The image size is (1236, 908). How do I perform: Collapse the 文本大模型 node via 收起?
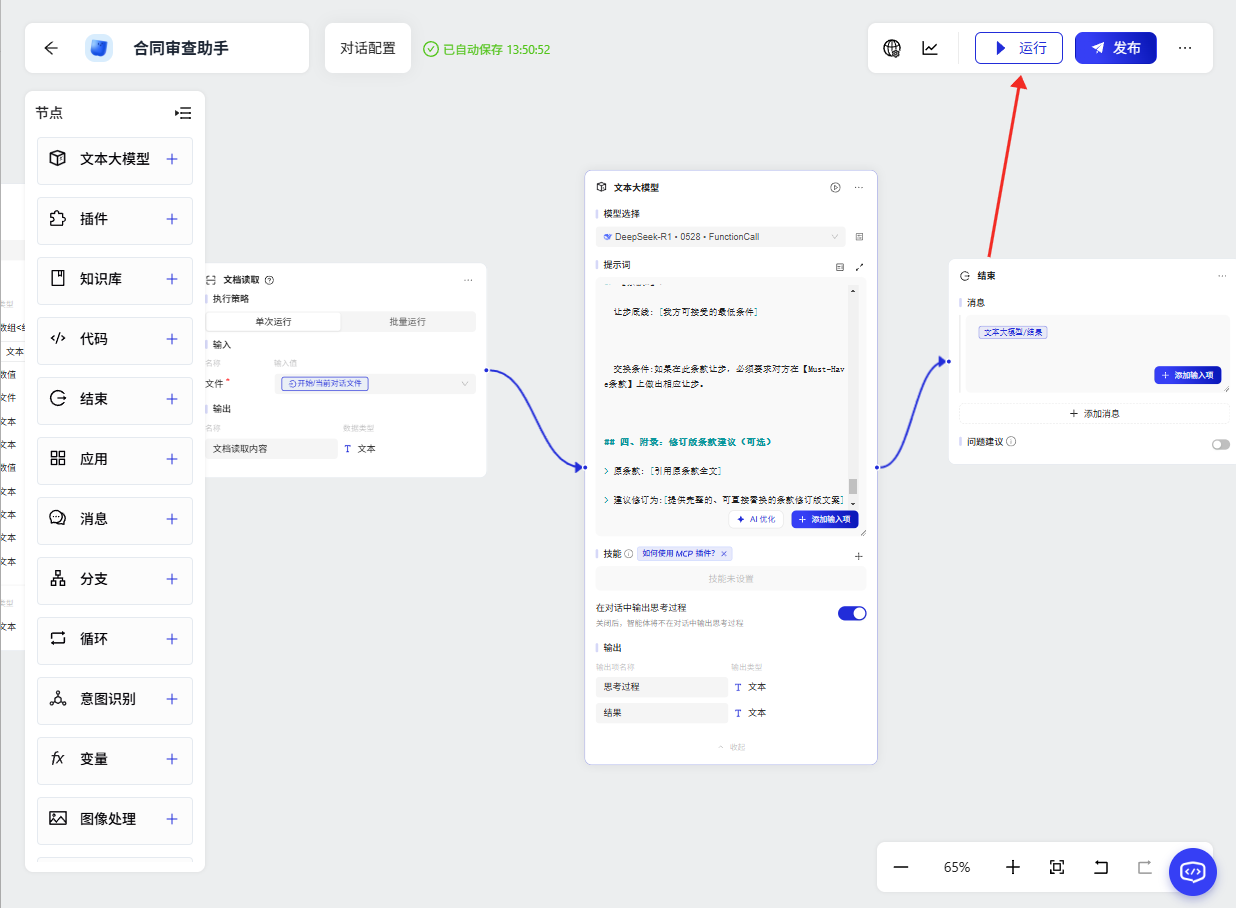point(731,747)
